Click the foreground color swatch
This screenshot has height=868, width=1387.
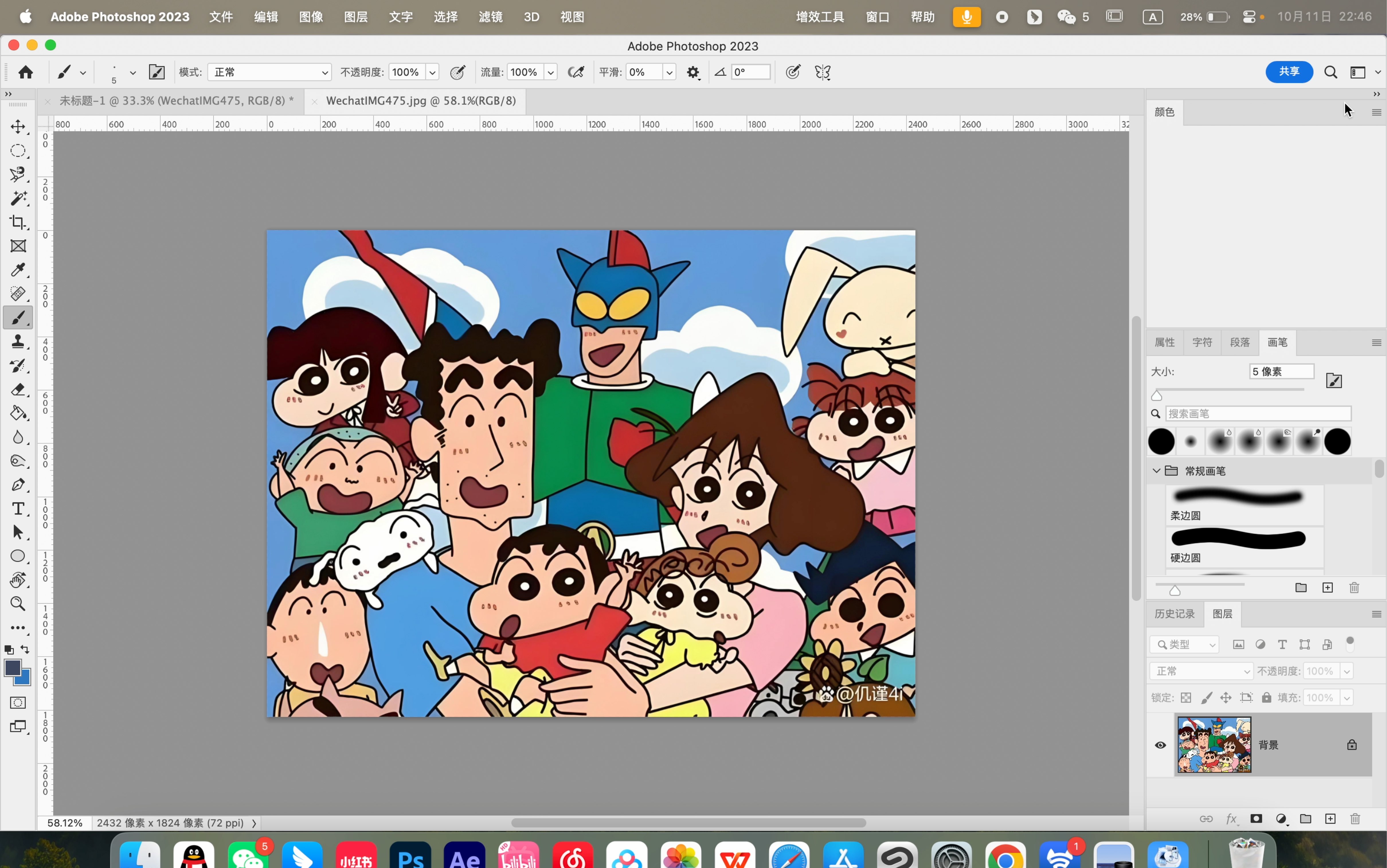click(12, 668)
